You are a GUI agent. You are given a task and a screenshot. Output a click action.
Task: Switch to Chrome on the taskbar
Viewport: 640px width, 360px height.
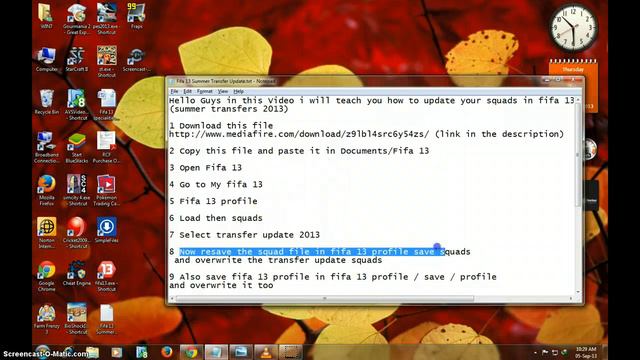191,352
